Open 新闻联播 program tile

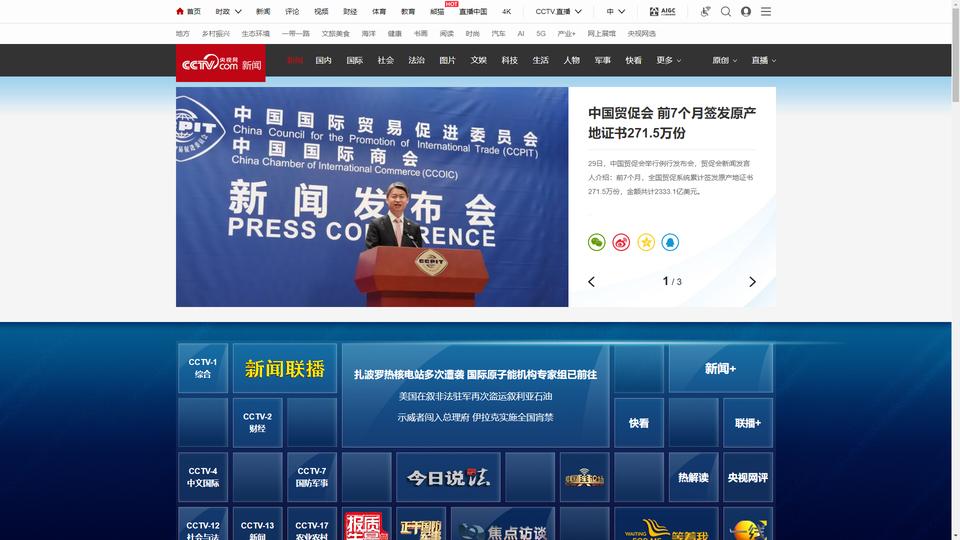pyautogui.click(x=285, y=369)
